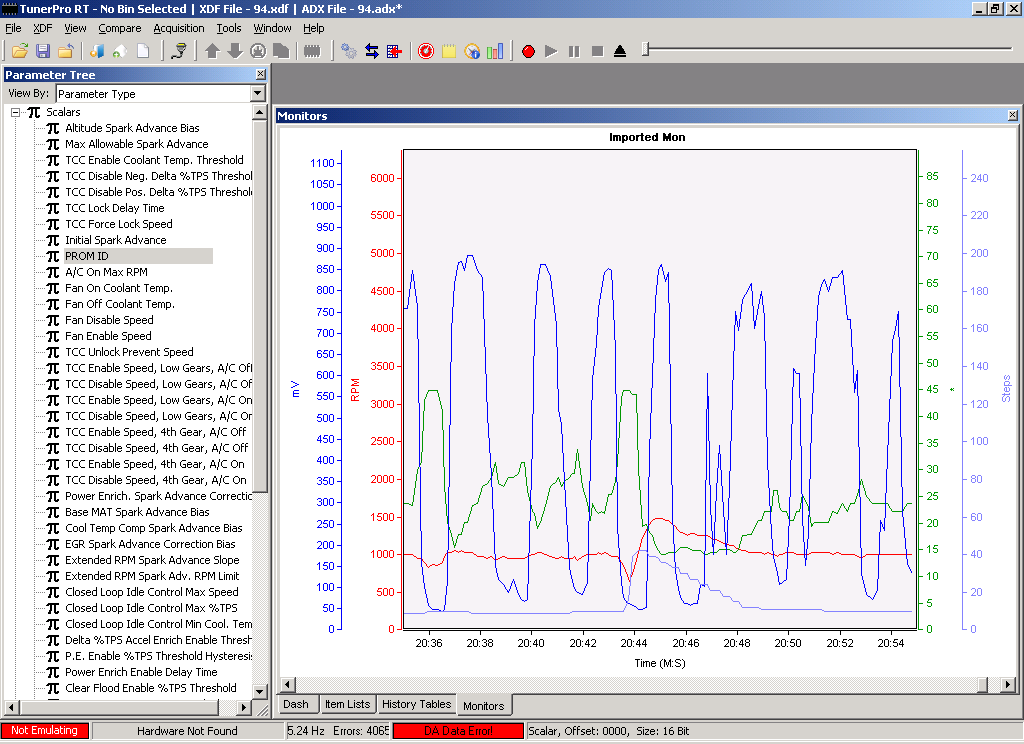Click the playback position slider handle

[x=646, y=49]
